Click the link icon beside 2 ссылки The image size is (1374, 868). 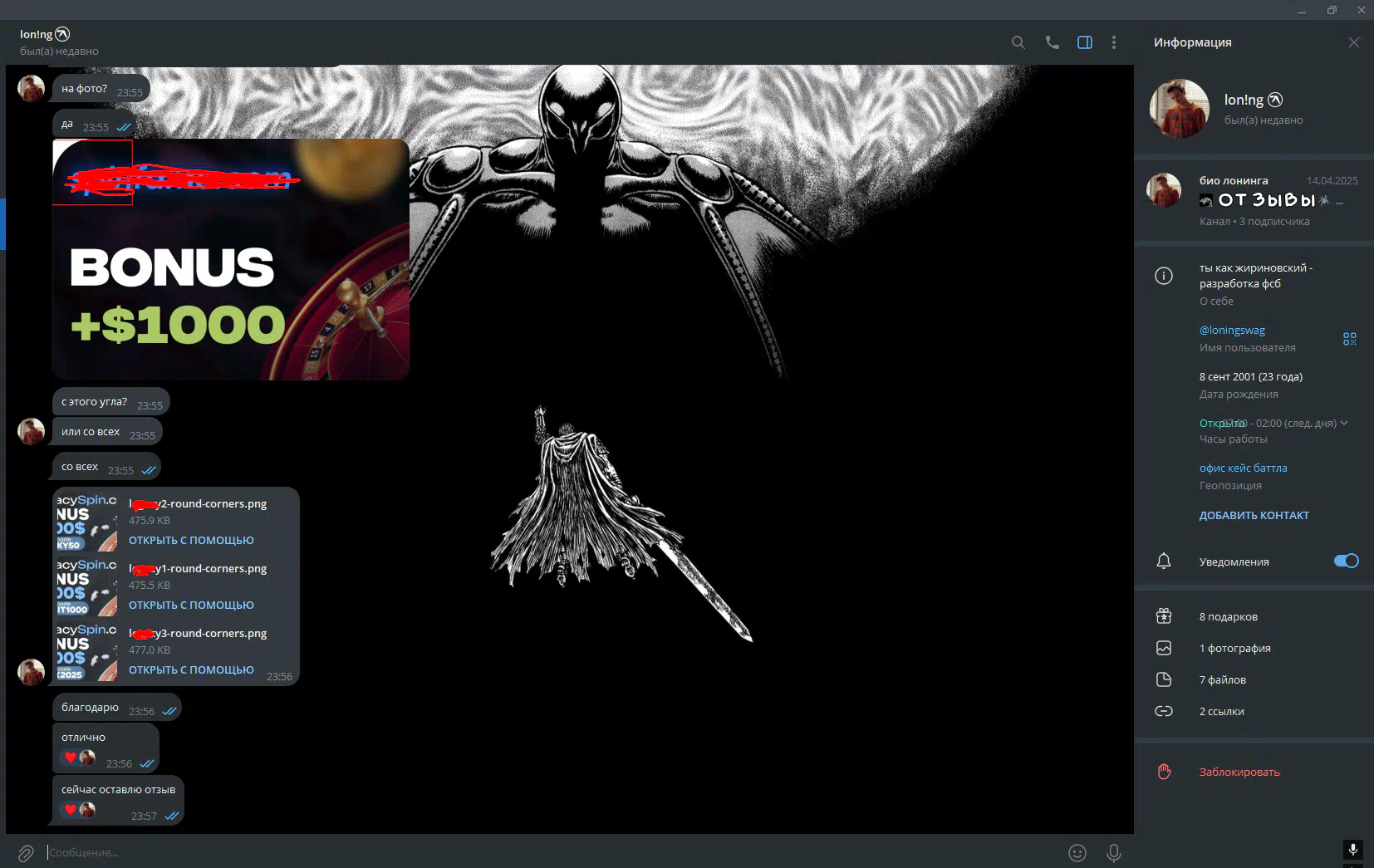click(1164, 711)
